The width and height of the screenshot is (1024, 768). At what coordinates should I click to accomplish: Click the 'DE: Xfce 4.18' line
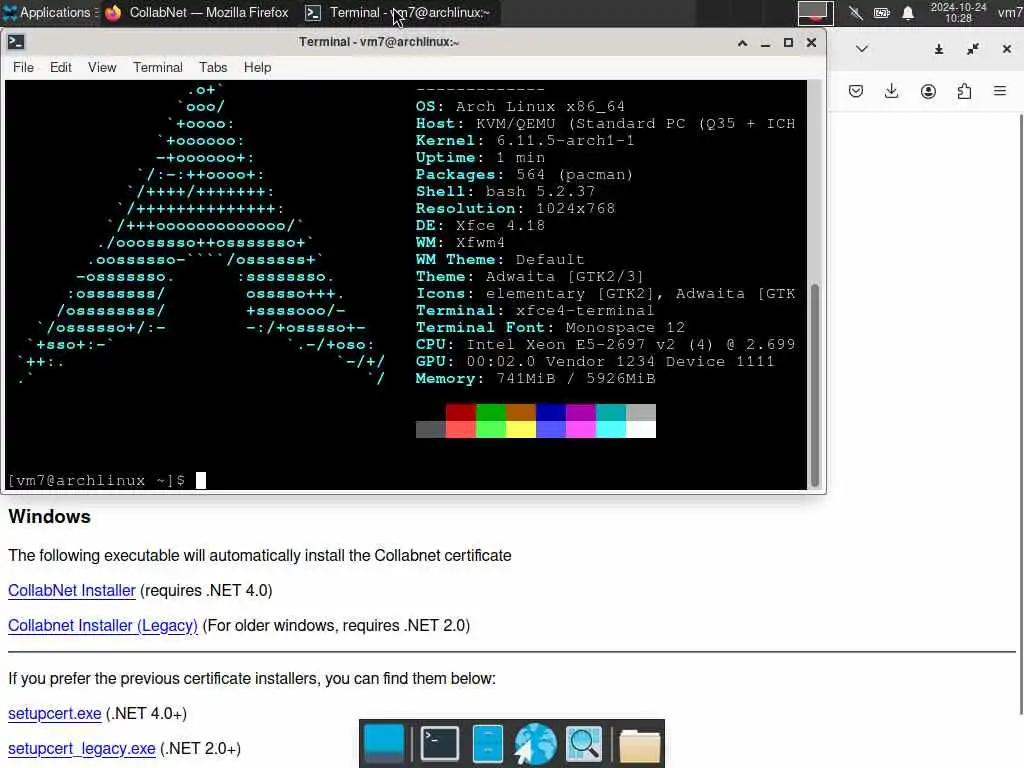(480, 225)
